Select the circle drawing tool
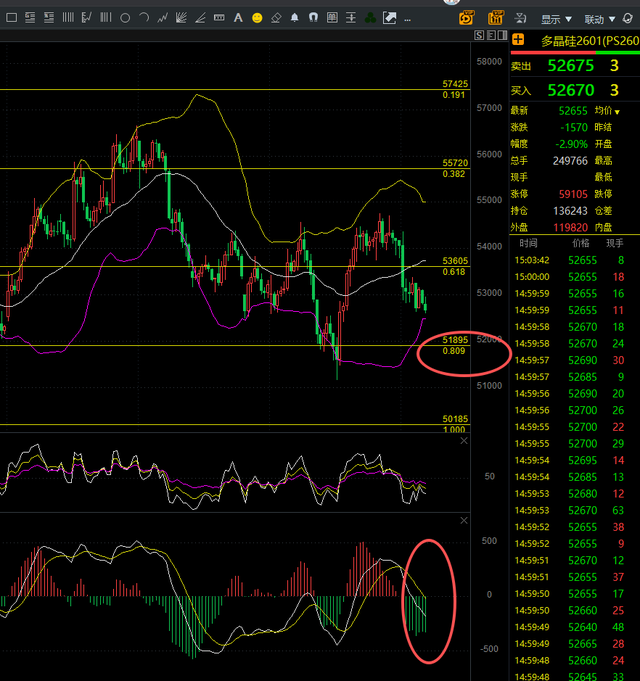 125,18
